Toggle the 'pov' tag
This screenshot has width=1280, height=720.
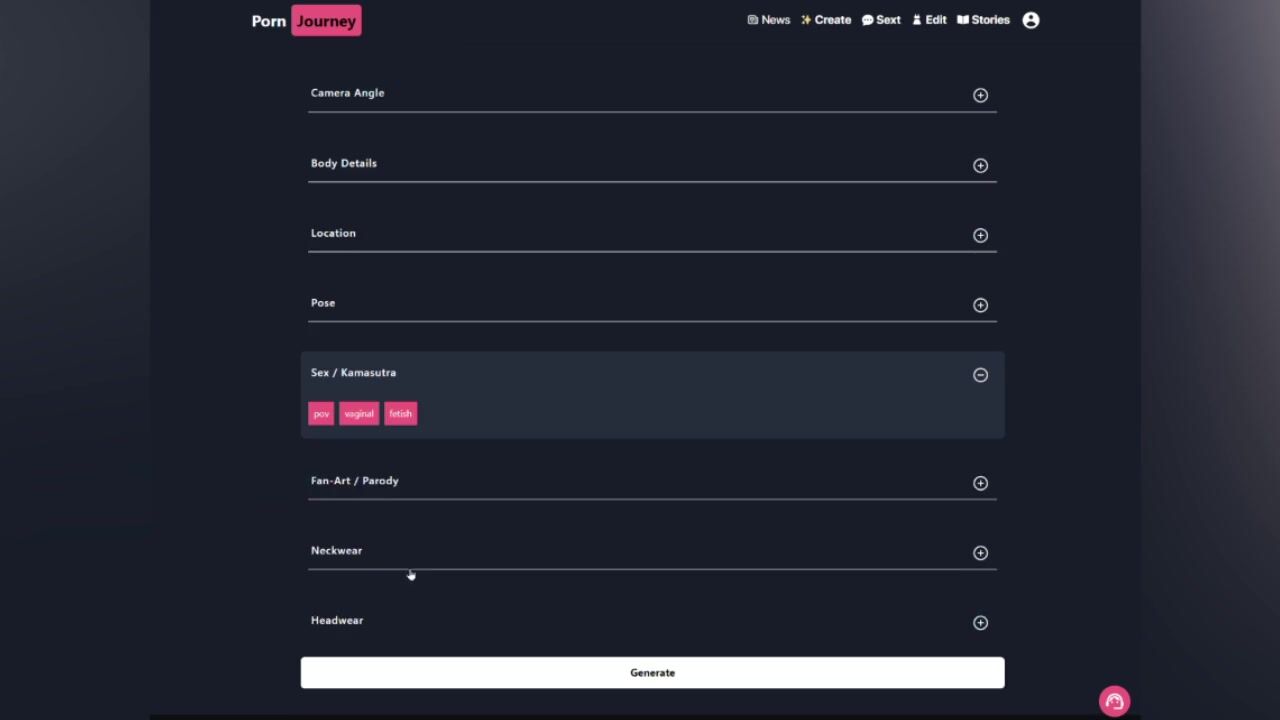pyautogui.click(x=321, y=414)
